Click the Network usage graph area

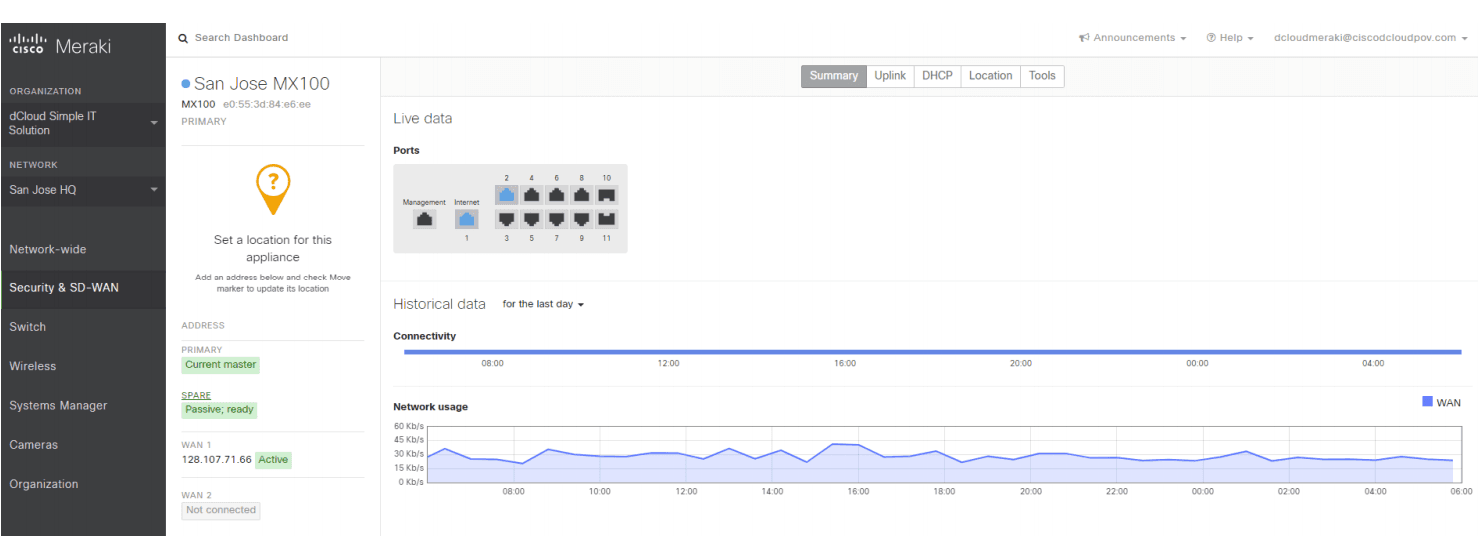(x=944, y=454)
